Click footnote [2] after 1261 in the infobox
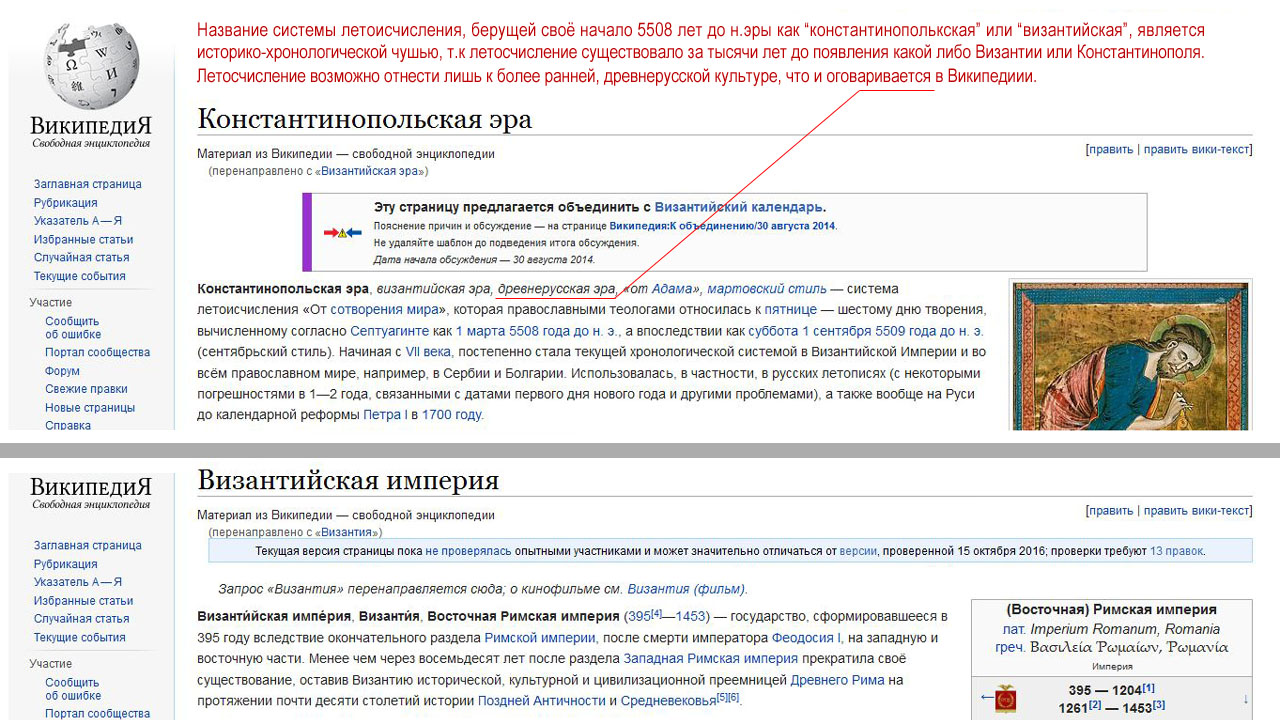Image resolution: width=1280 pixels, height=720 pixels. coord(1096,705)
